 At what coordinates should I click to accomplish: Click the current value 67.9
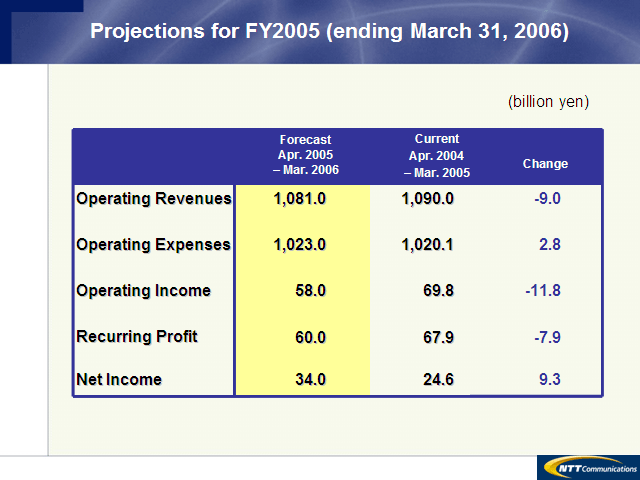(x=438, y=338)
